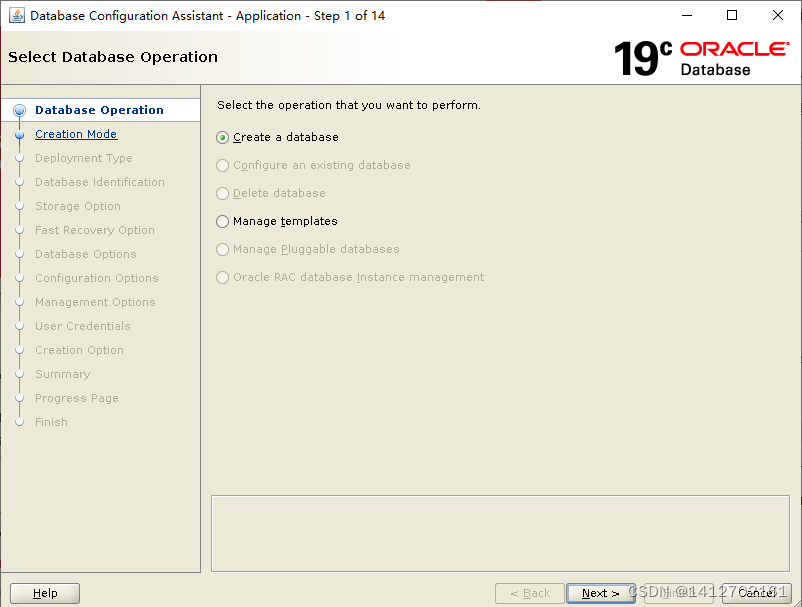Select Configure an existing database option

(222, 166)
